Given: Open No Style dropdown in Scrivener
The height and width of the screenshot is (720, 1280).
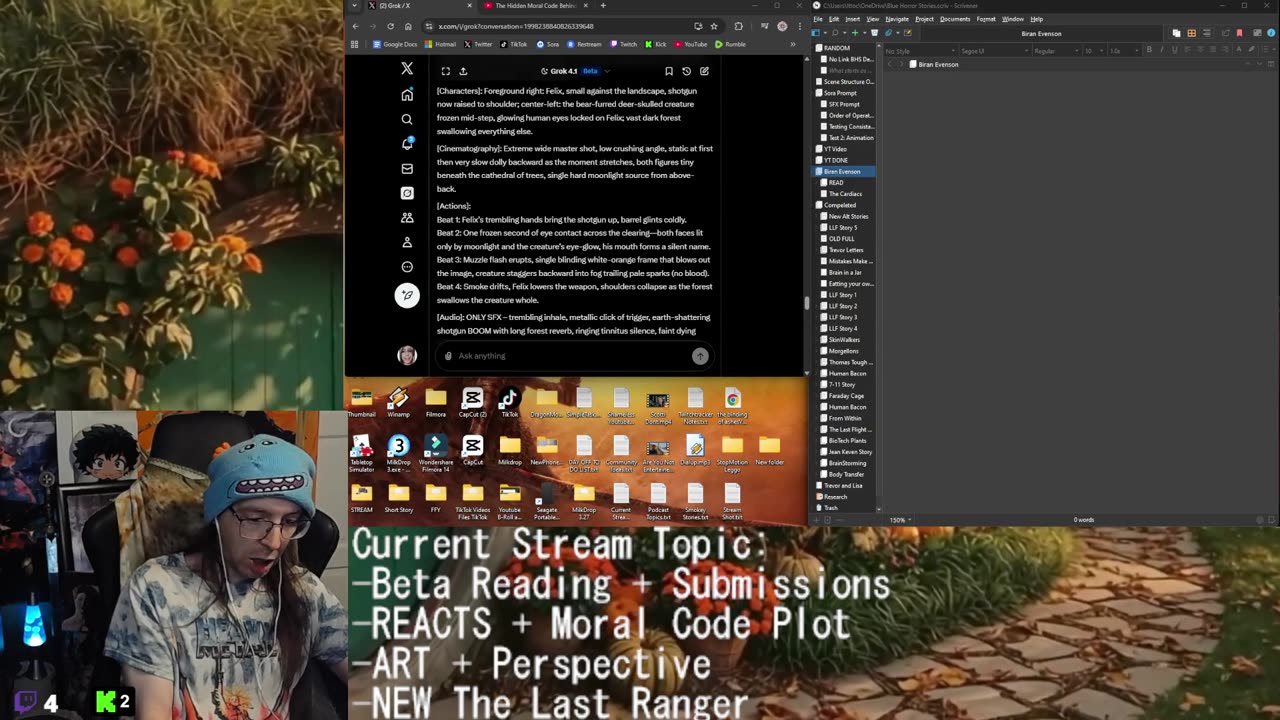Looking at the screenshot, I should coord(920,51).
